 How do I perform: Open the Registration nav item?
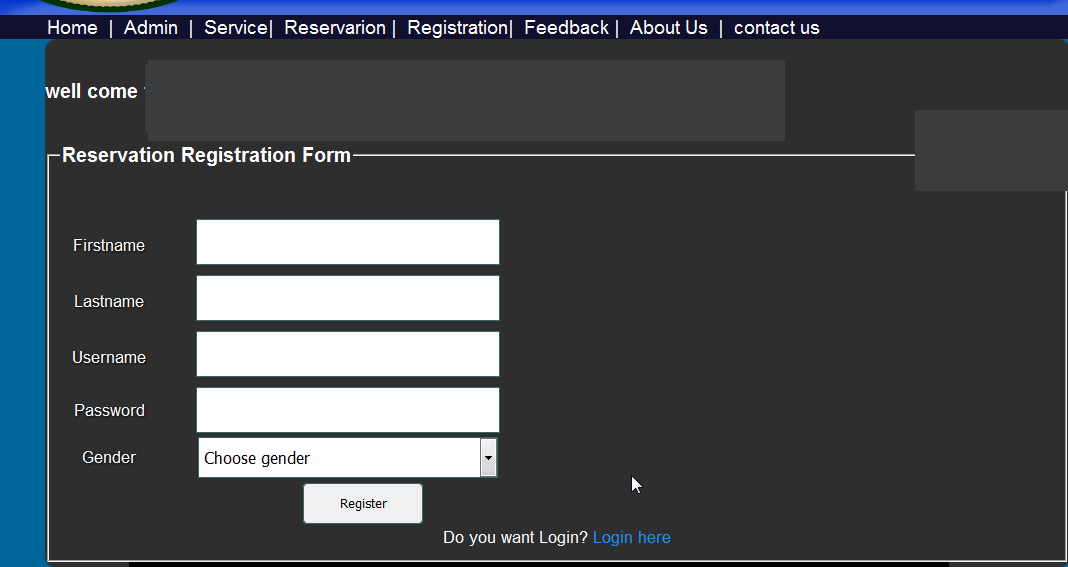[x=457, y=28]
